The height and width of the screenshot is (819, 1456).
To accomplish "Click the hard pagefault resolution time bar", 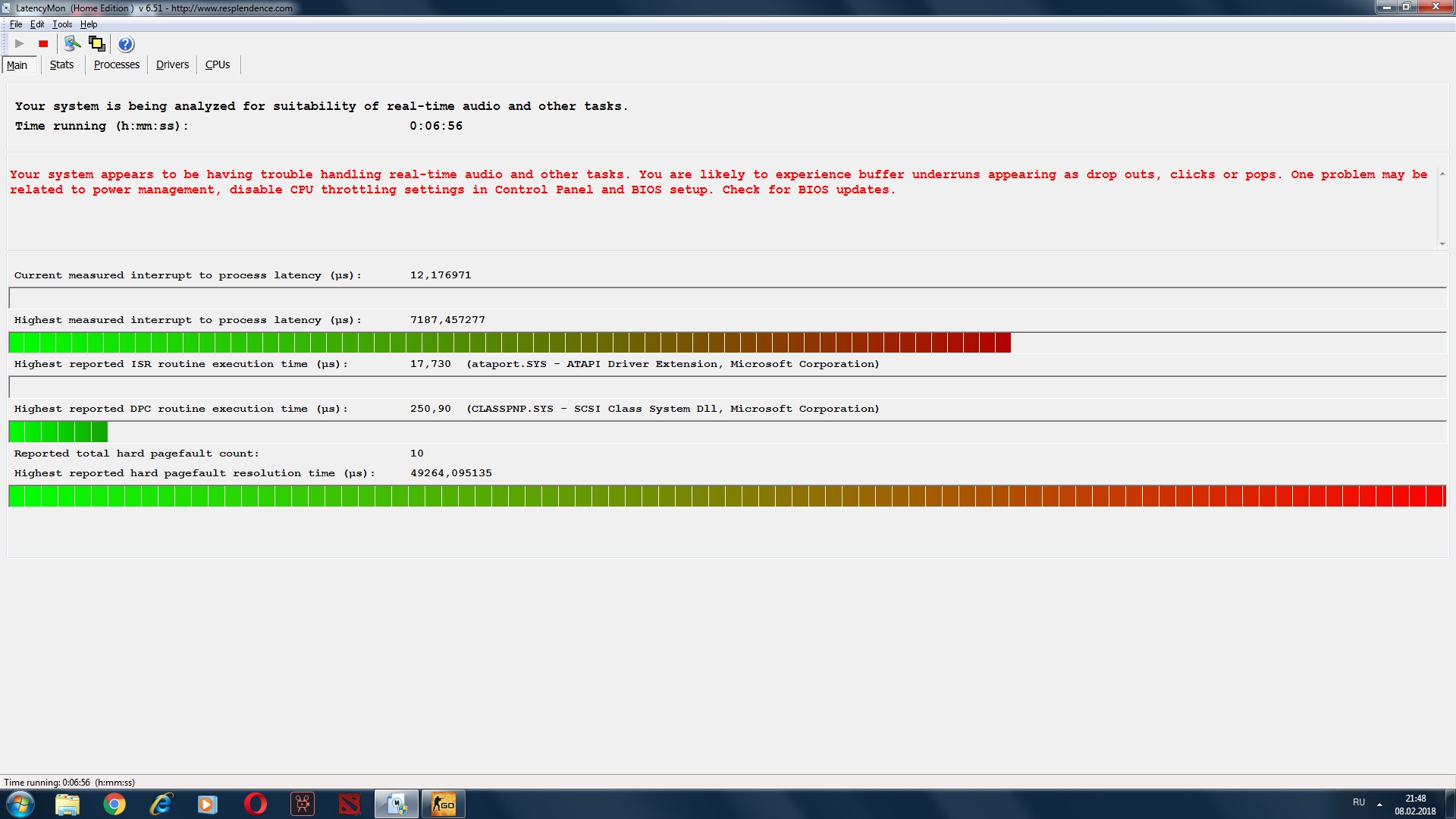I will point(726,496).
